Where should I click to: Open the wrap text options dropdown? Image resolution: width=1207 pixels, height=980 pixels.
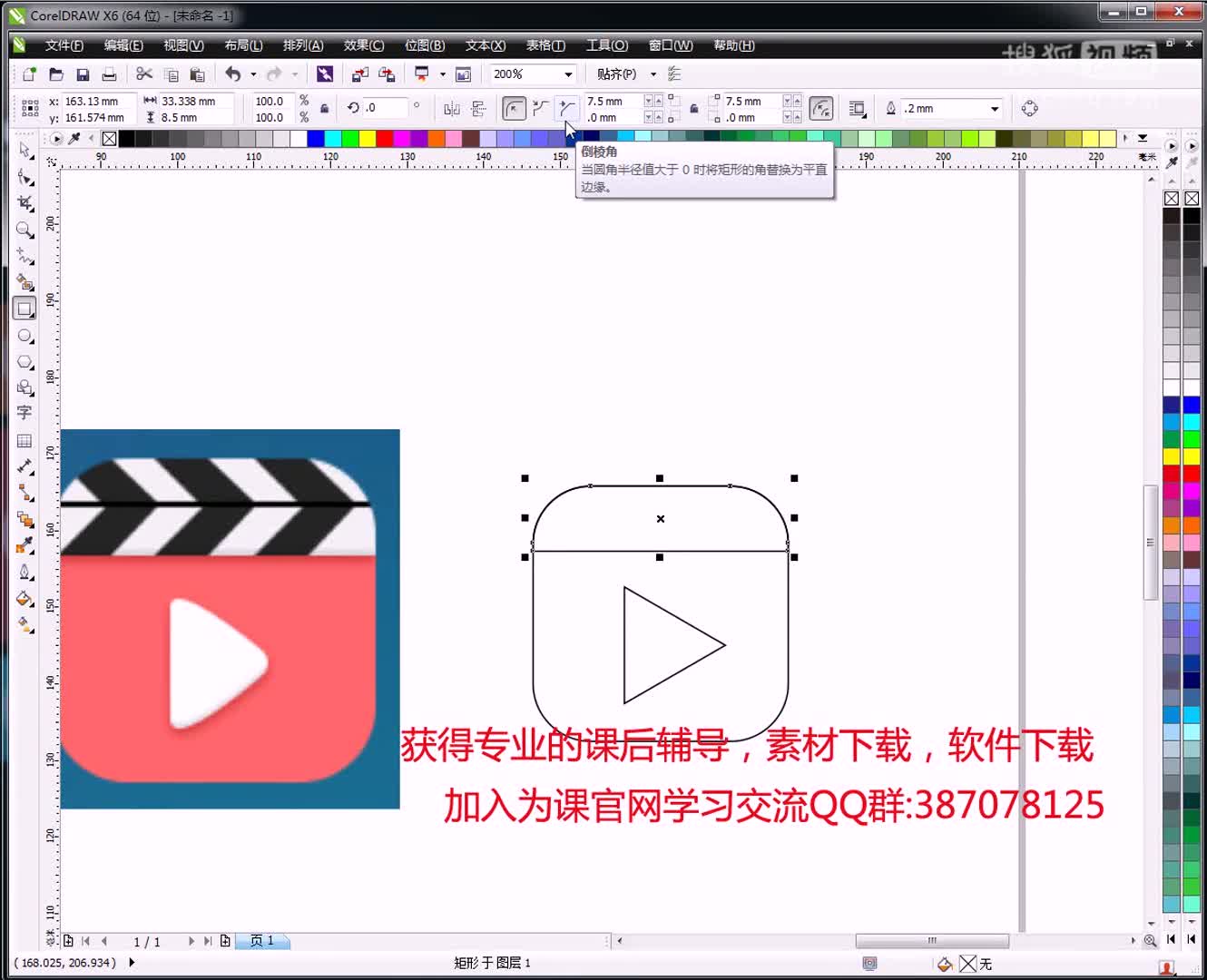pyautogui.click(x=857, y=109)
